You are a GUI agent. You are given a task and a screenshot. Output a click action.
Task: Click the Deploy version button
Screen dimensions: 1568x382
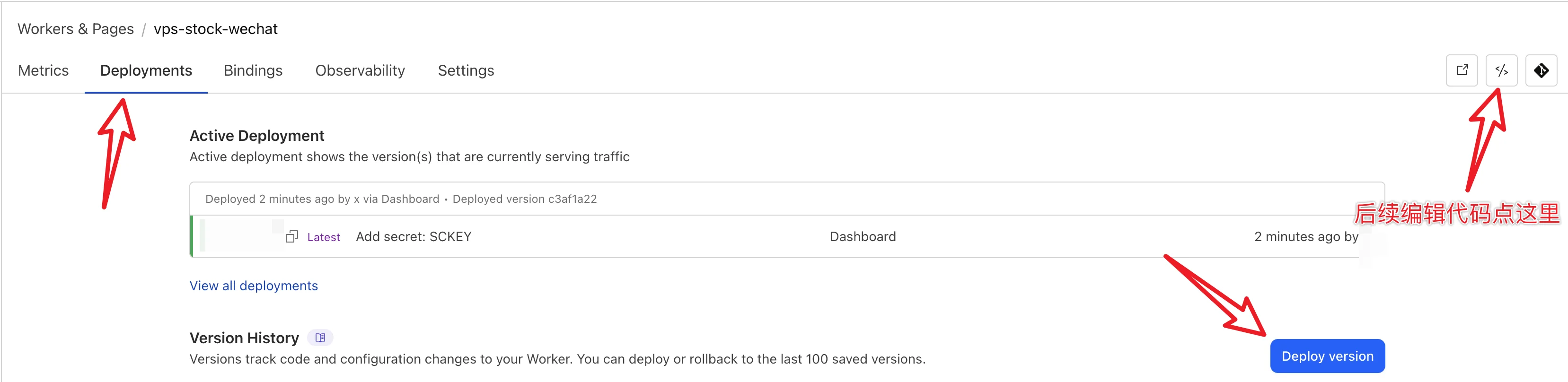pos(1327,356)
